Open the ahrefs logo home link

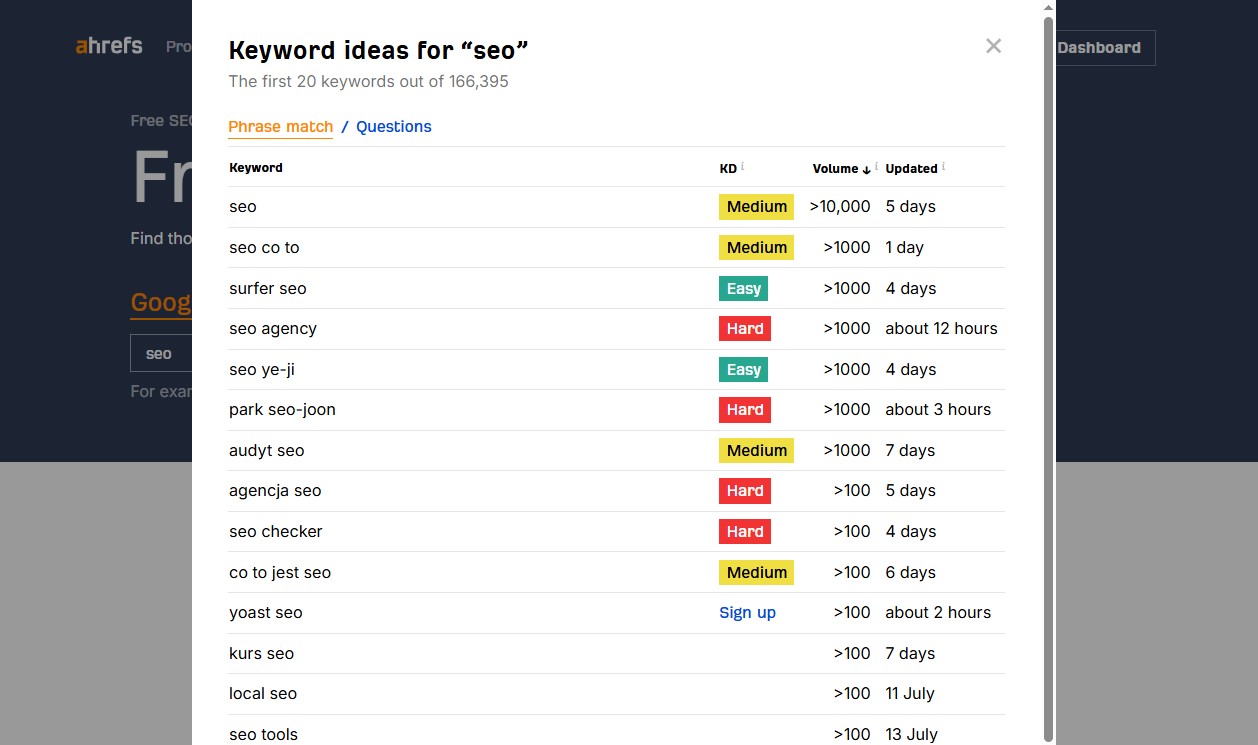tap(109, 46)
